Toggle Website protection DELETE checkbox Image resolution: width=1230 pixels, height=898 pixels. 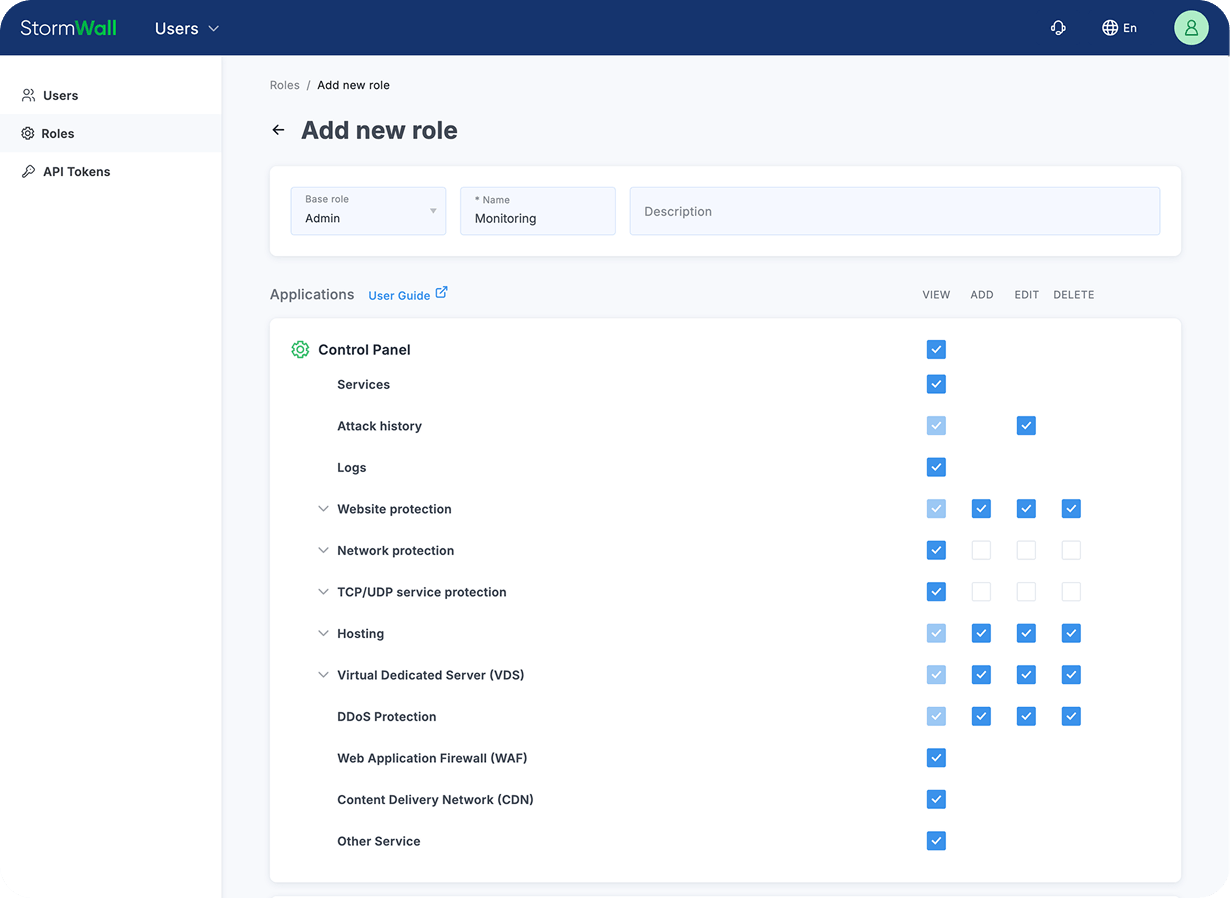pyautogui.click(x=1071, y=509)
